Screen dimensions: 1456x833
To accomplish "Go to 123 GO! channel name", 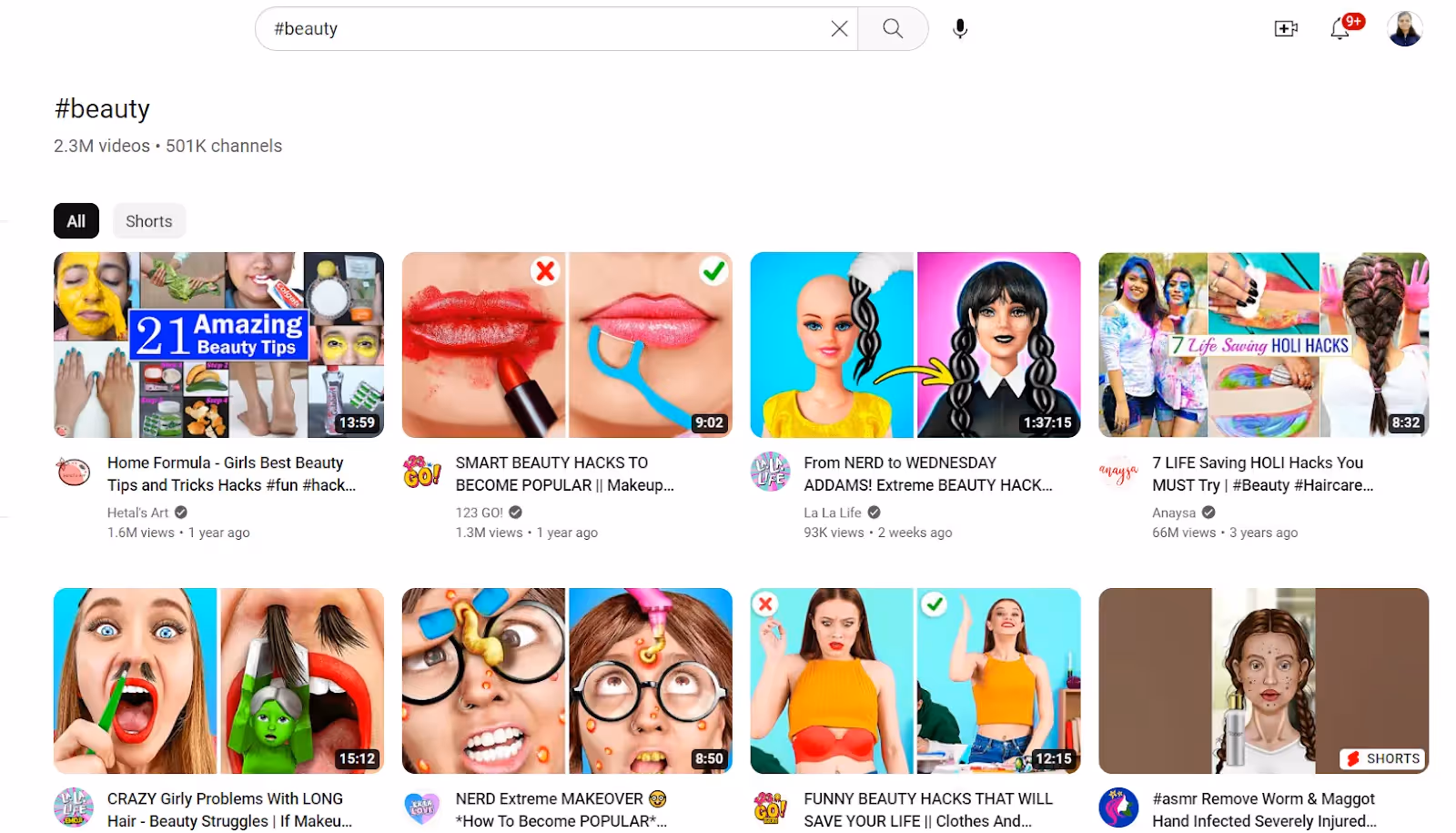I will tap(479, 513).
